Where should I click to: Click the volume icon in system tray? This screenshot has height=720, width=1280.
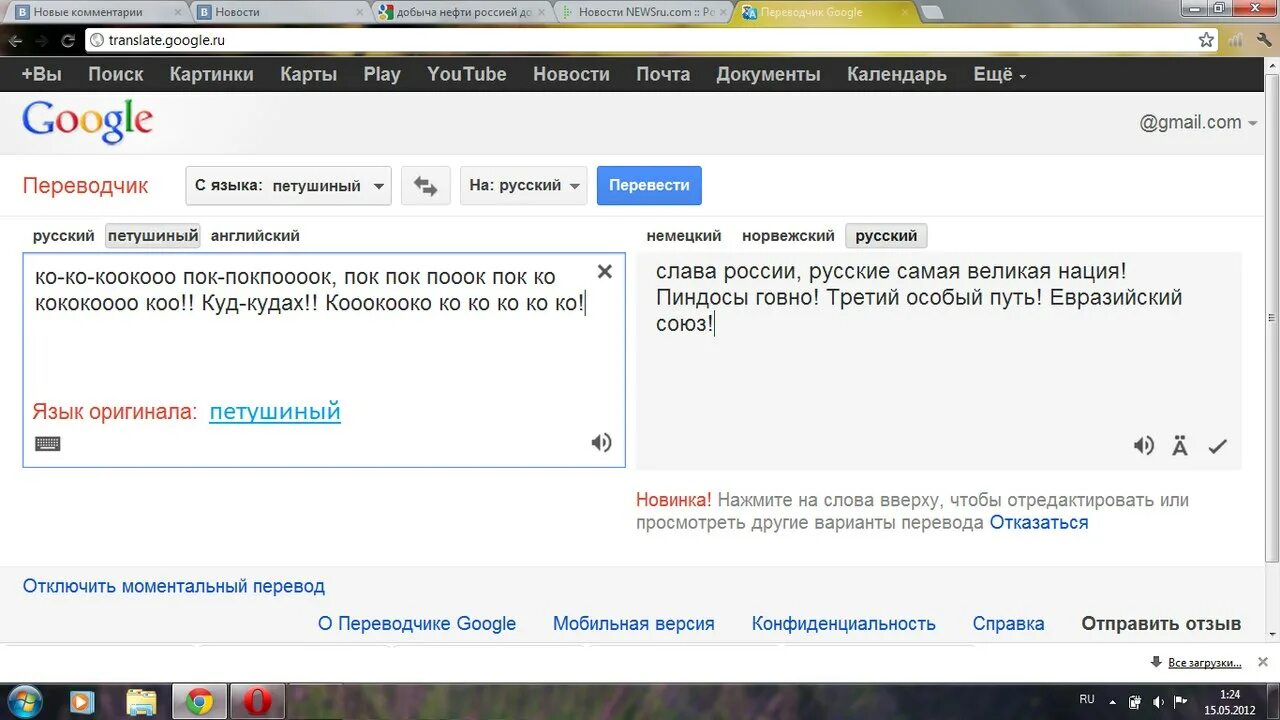tap(1157, 701)
